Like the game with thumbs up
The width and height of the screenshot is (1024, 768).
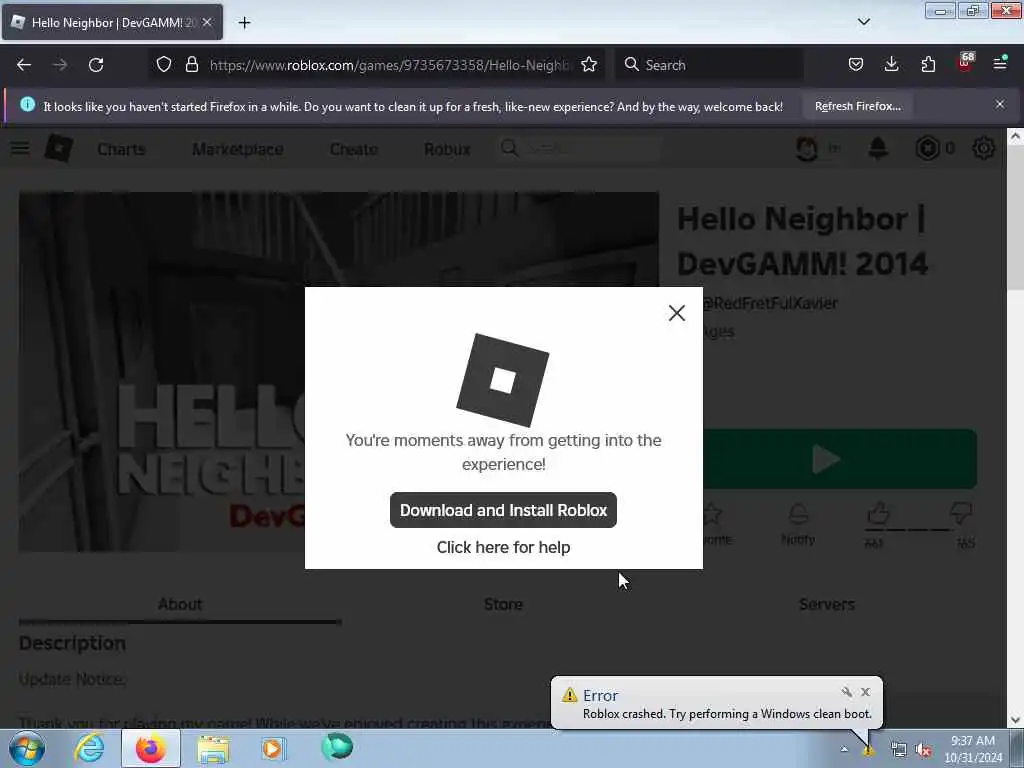[x=878, y=514]
